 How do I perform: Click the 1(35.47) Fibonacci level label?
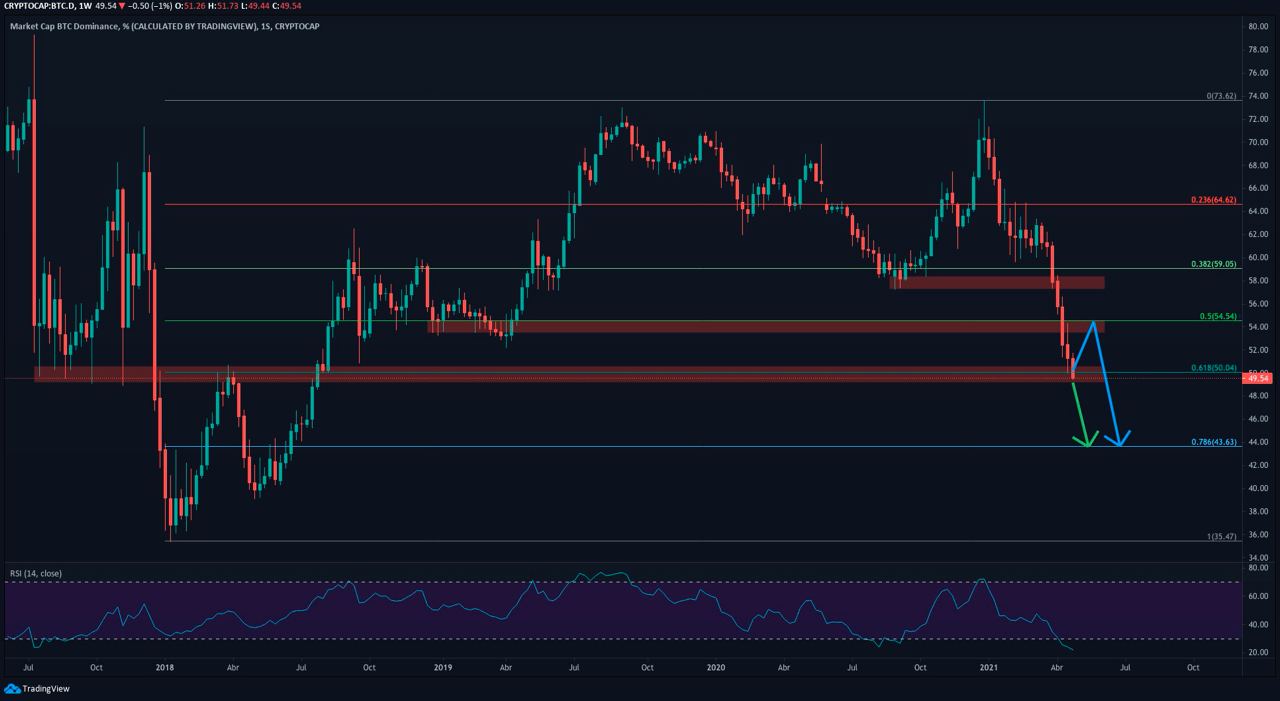tap(1221, 537)
